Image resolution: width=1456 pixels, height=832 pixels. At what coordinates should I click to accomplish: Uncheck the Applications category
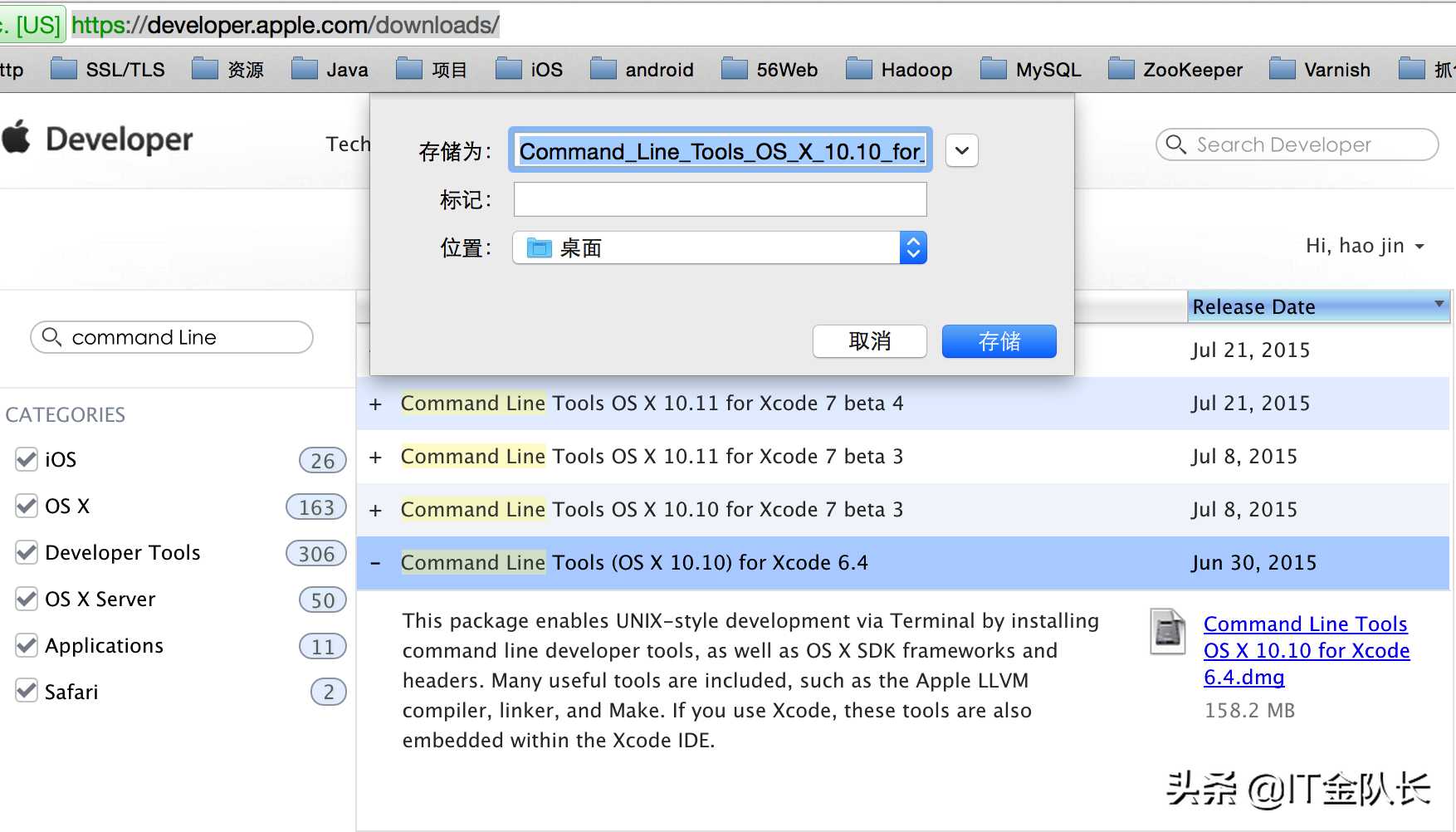click(27, 645)
